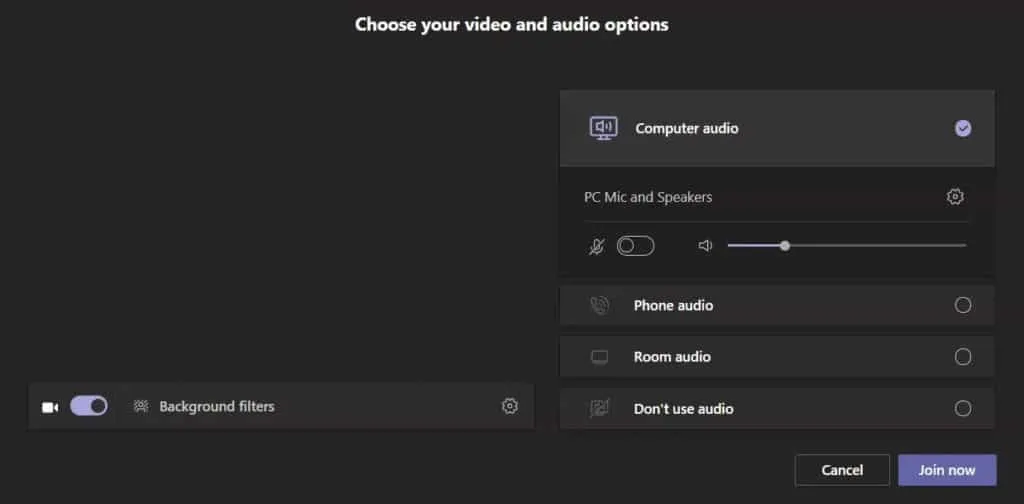Select the Room audio radio button

point(963,357)
